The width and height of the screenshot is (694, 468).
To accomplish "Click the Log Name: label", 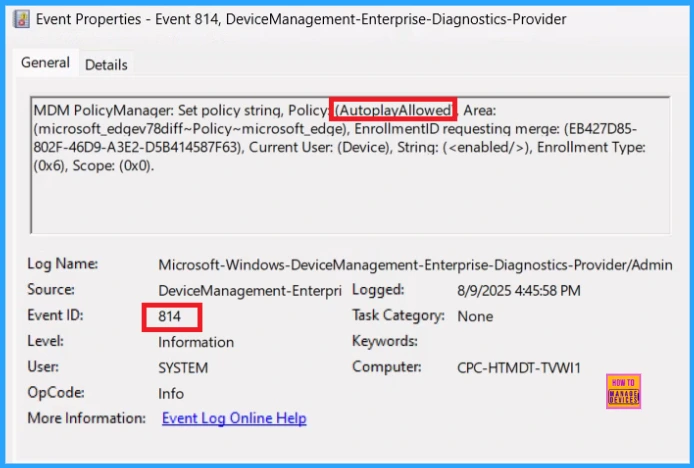I will [63, 264].
